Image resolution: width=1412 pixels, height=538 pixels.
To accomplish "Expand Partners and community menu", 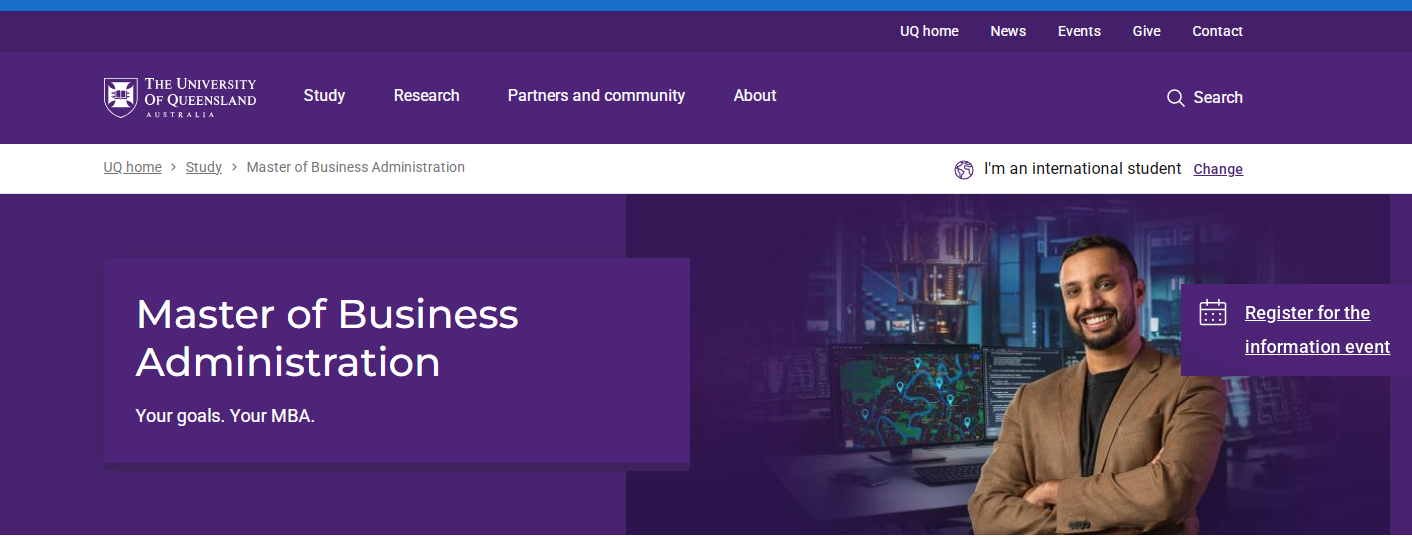I will 596,96.
